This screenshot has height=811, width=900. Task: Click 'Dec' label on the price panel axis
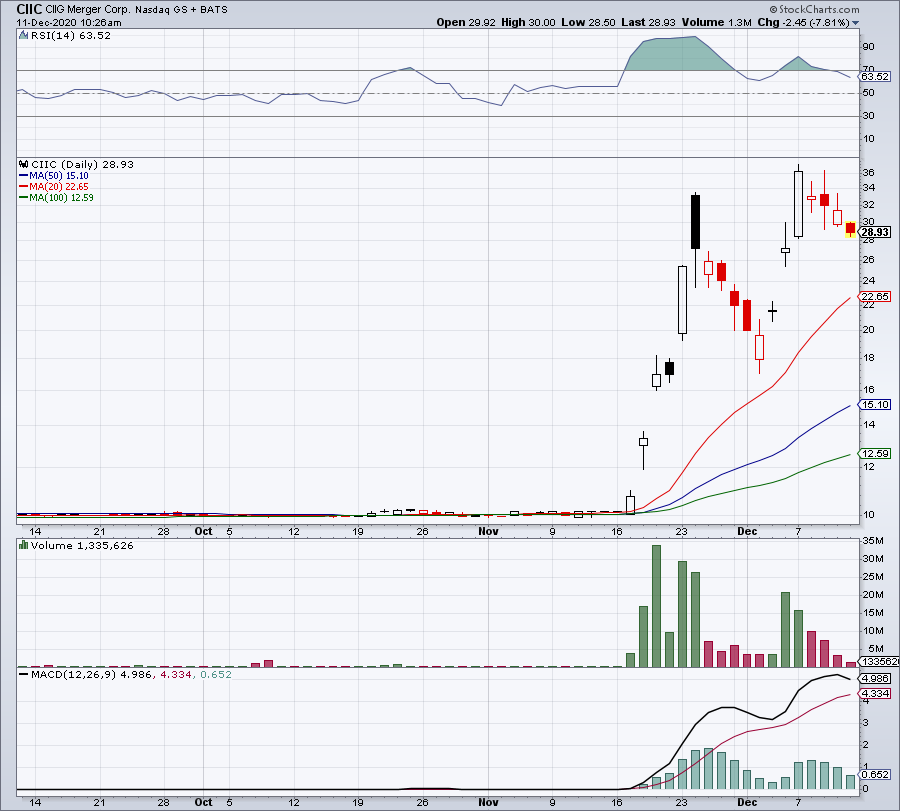point(747,531)
